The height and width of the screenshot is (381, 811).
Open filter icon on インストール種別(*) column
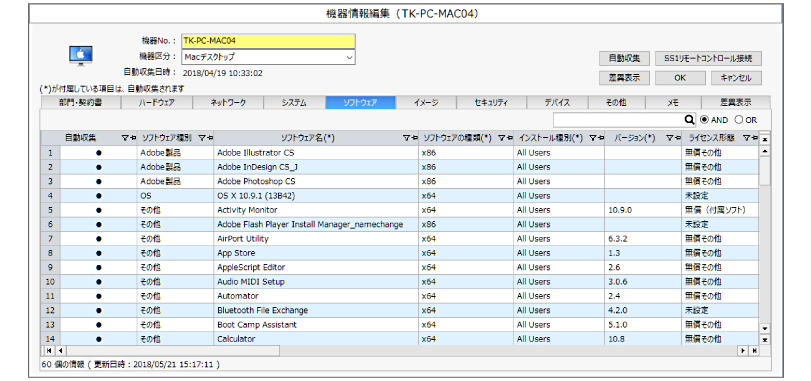(593, 138)
